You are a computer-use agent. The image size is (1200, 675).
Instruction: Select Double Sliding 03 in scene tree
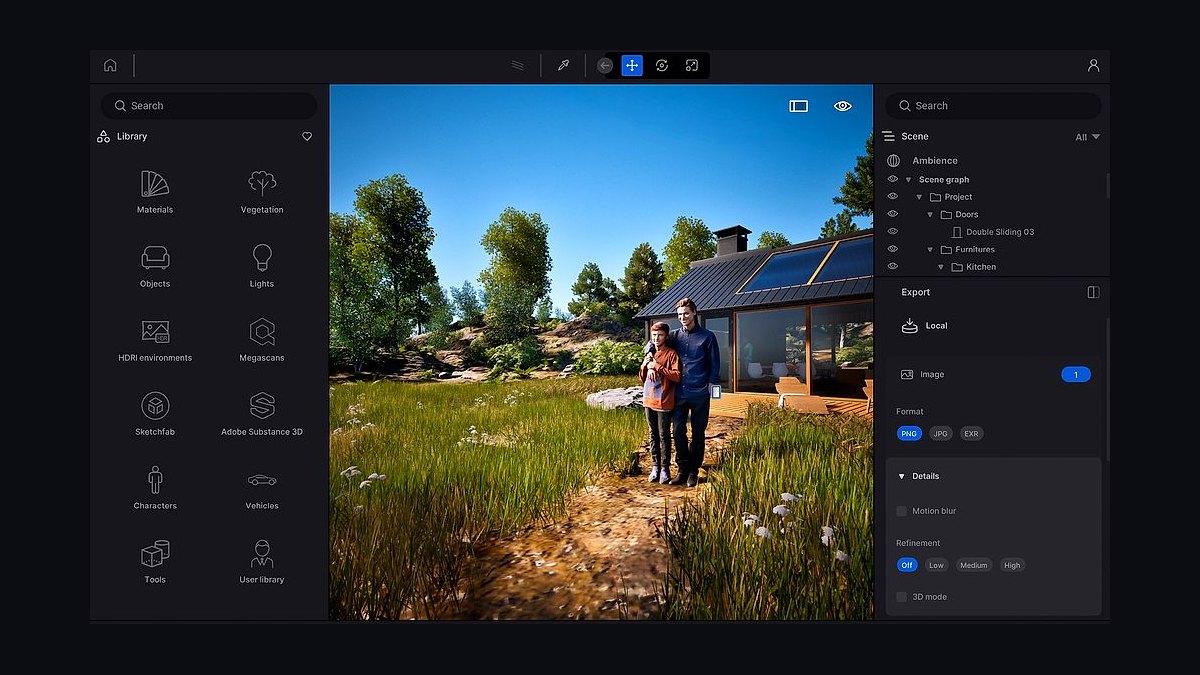(x=1000, y=232)
